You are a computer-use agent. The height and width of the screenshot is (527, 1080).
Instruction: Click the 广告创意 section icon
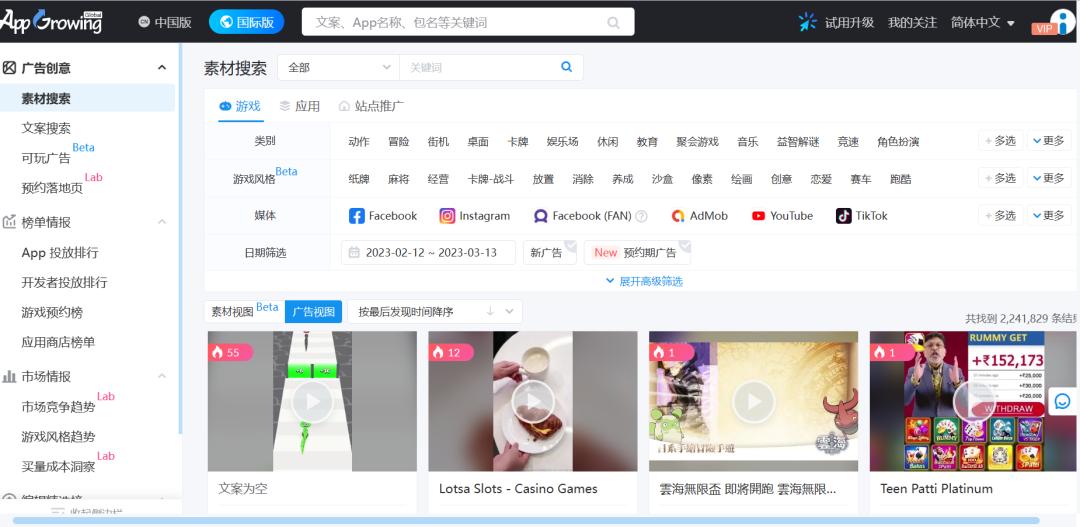pyautogui.click(x=10, y=68)
